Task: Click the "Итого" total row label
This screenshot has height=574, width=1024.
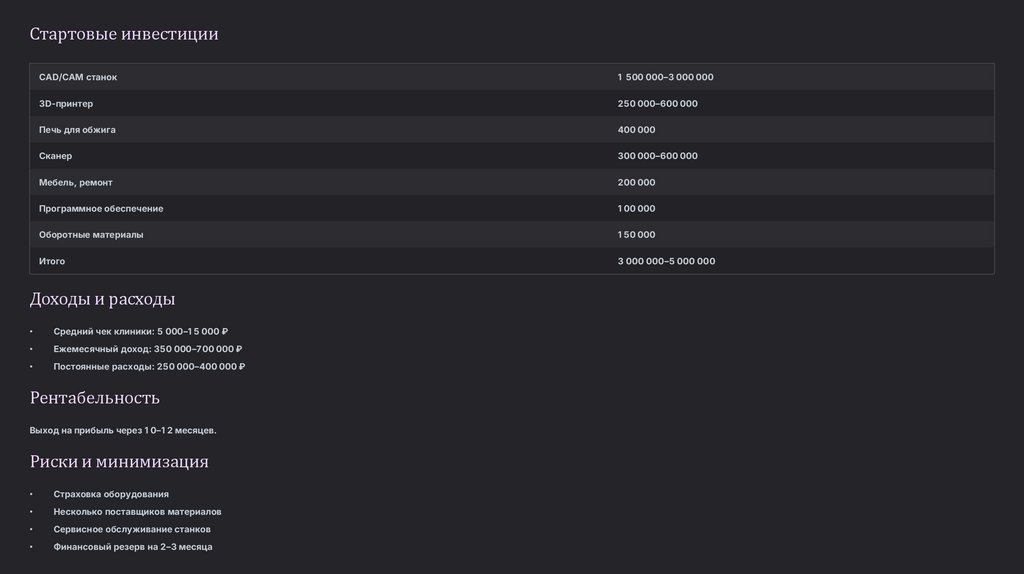Action: point(52,261)
